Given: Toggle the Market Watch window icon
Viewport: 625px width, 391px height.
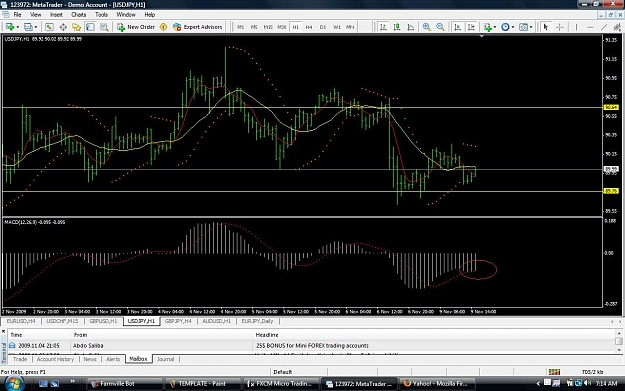Looking at the screenshot, I should [x=49, y=27].
